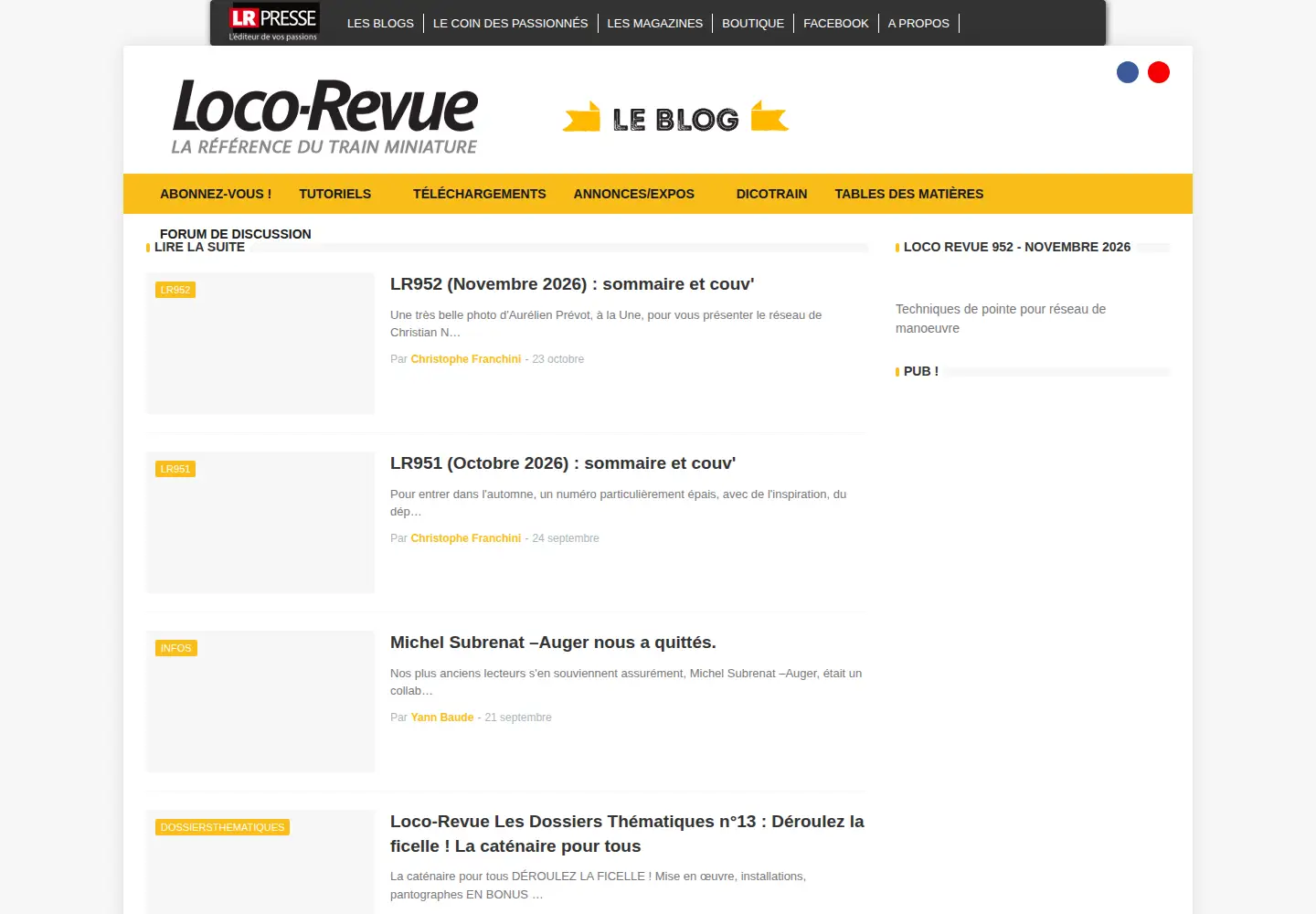Screen dimensions: 1316x914
Task: Open author Christophe Franchini on LR951 post
Action: [466, 538]
